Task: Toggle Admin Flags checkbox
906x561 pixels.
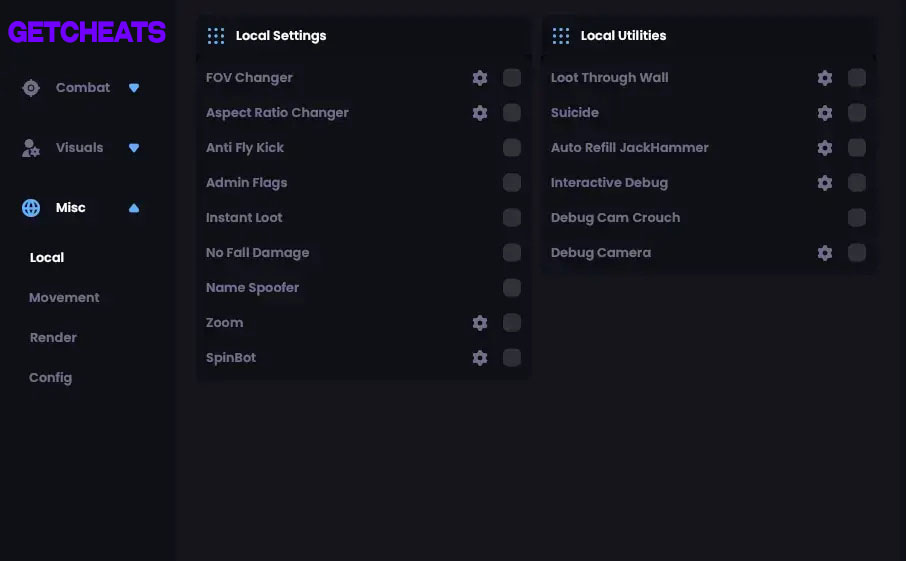Action: pos(511,183)
